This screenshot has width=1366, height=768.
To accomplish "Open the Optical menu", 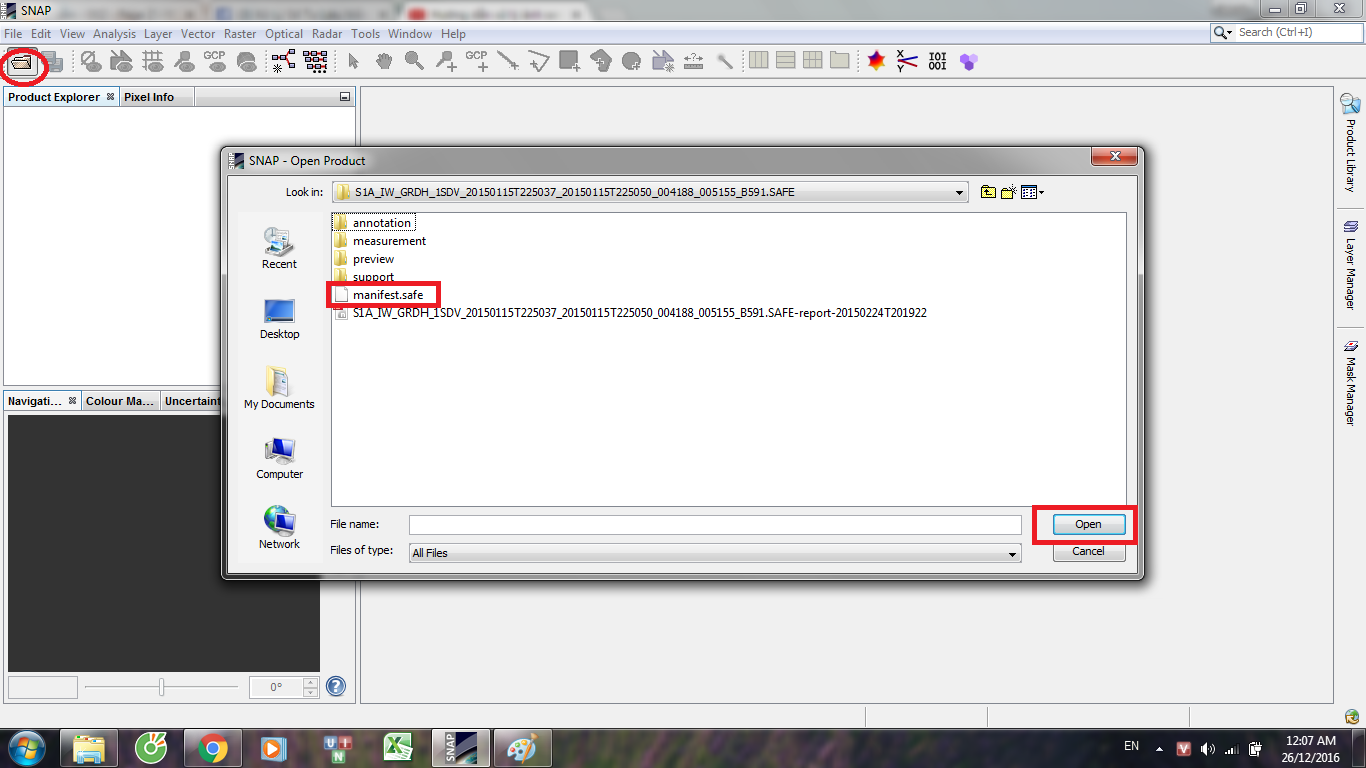I will tap(284, 33).
